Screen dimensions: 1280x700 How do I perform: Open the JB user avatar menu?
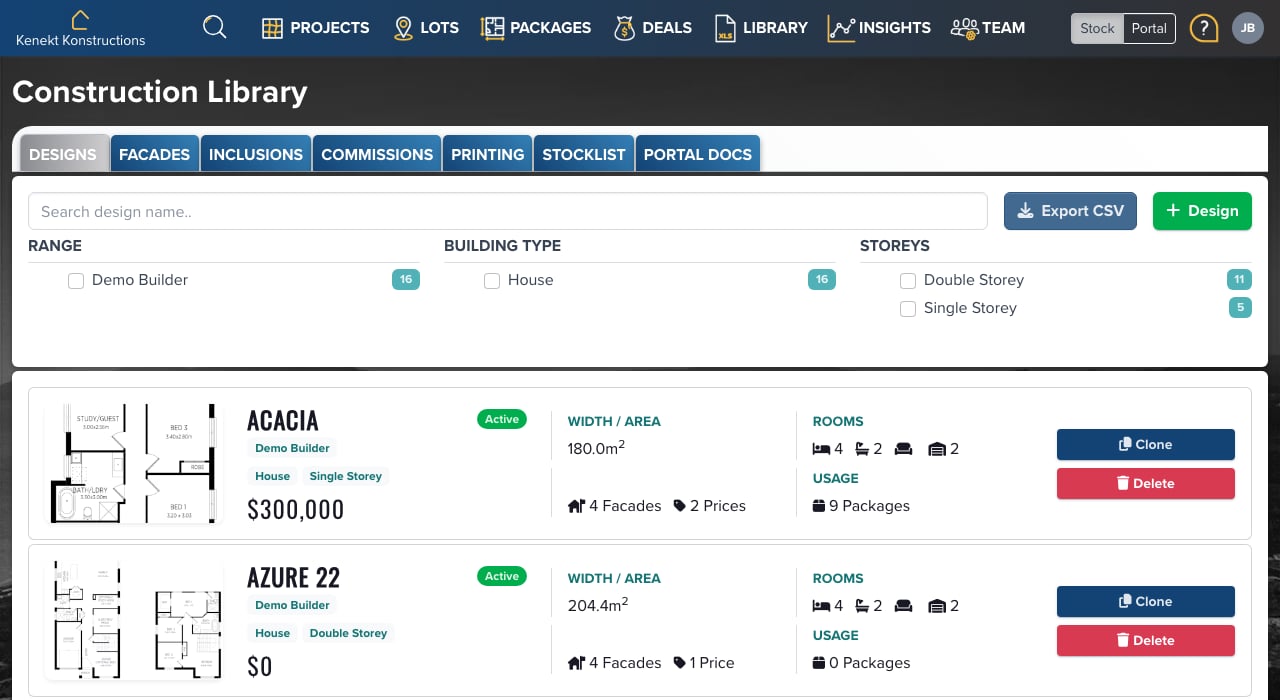tap(1248, 28)
